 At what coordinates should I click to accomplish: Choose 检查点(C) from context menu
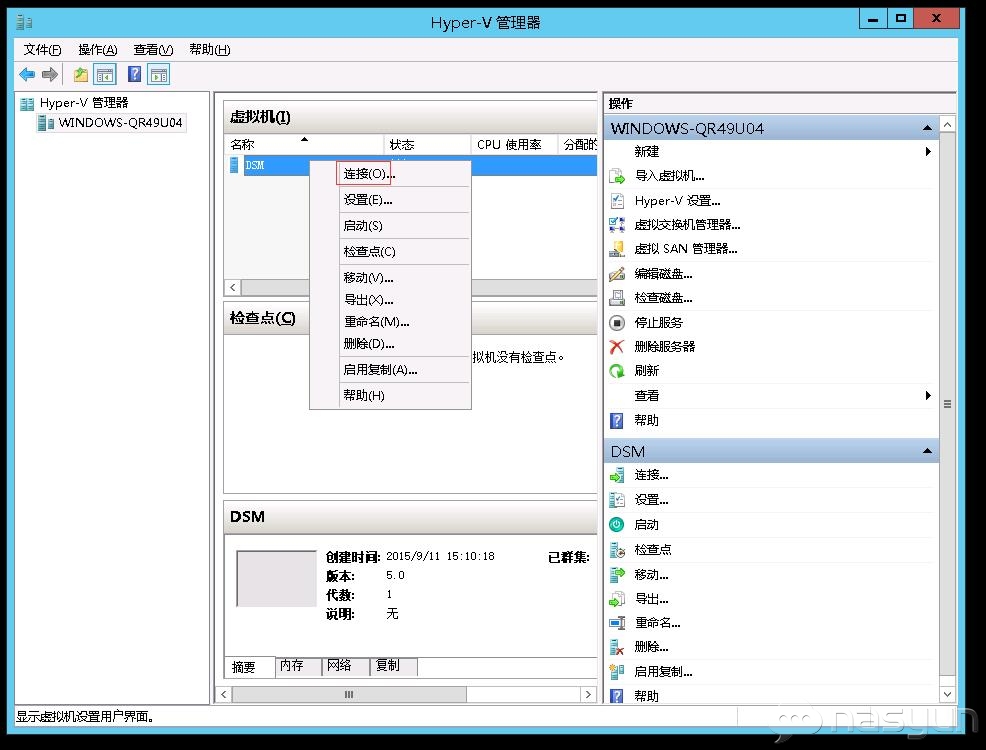pyautogui.click(x=391, y=251)
